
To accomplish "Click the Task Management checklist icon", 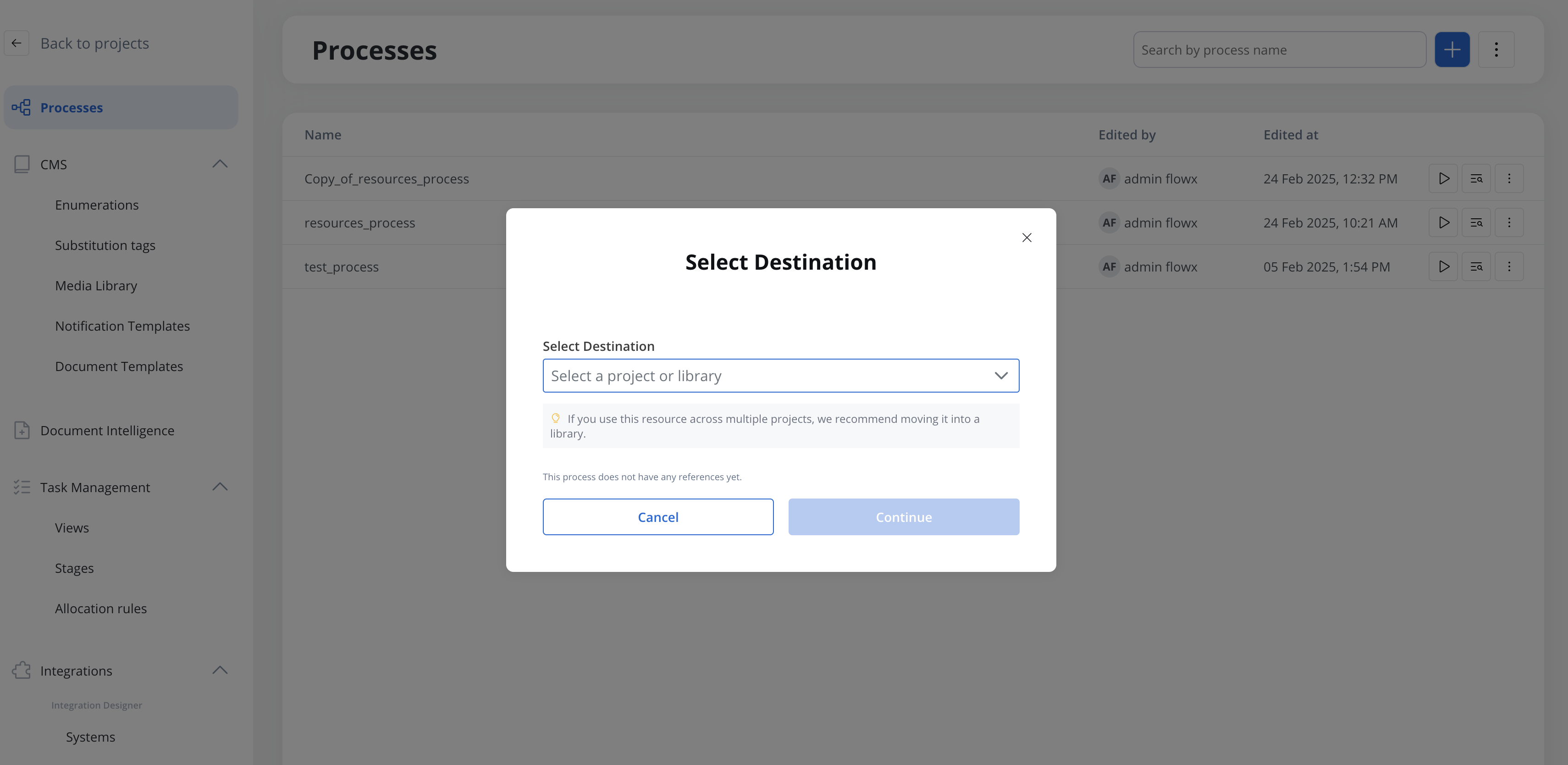I will [22, 487].
